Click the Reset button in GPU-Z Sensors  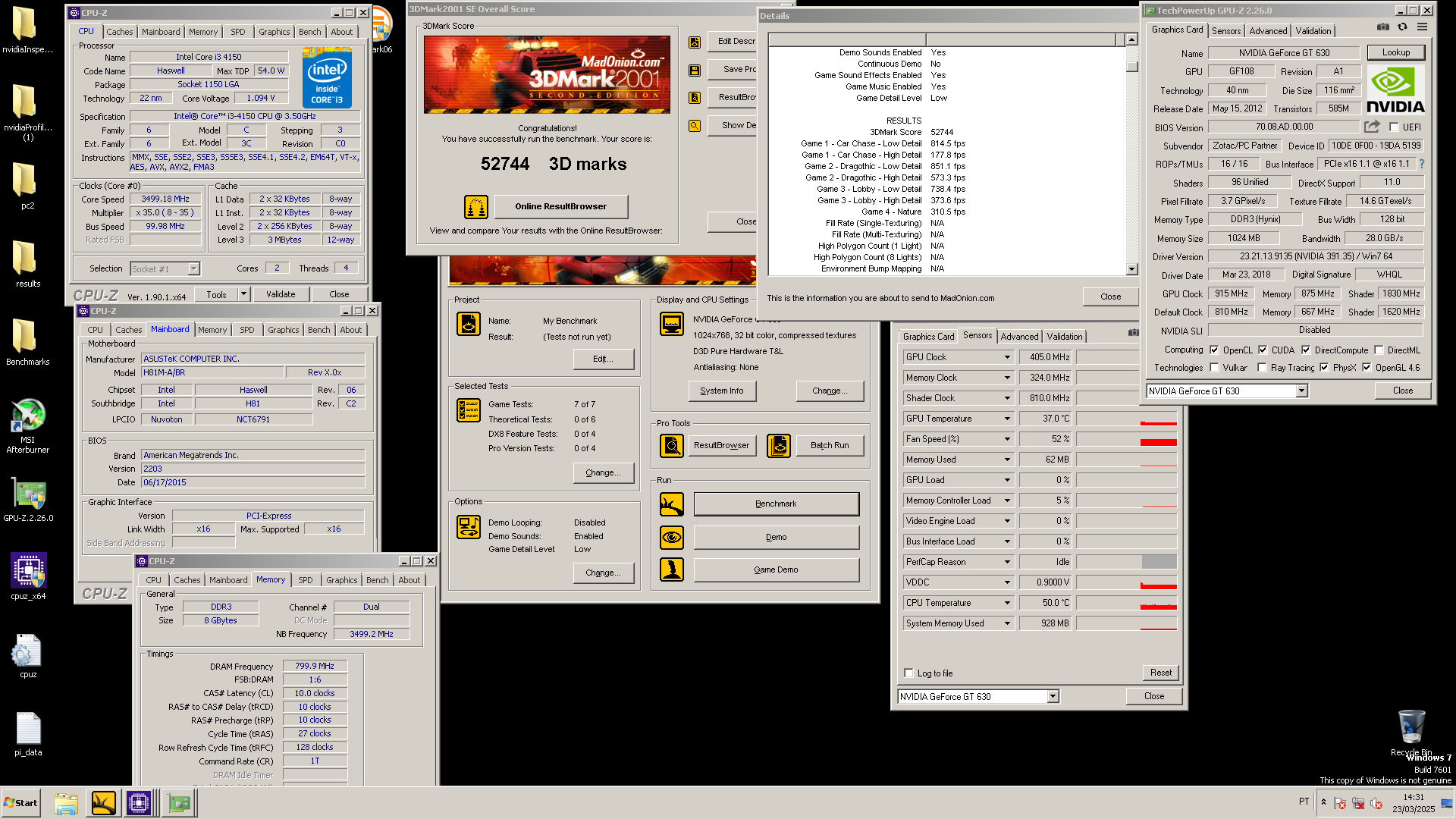click(1160, 673)
